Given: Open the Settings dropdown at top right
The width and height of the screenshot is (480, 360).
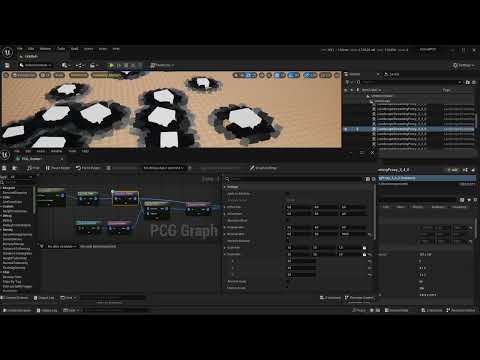Looking at the screenshot, I should [464, 65].
